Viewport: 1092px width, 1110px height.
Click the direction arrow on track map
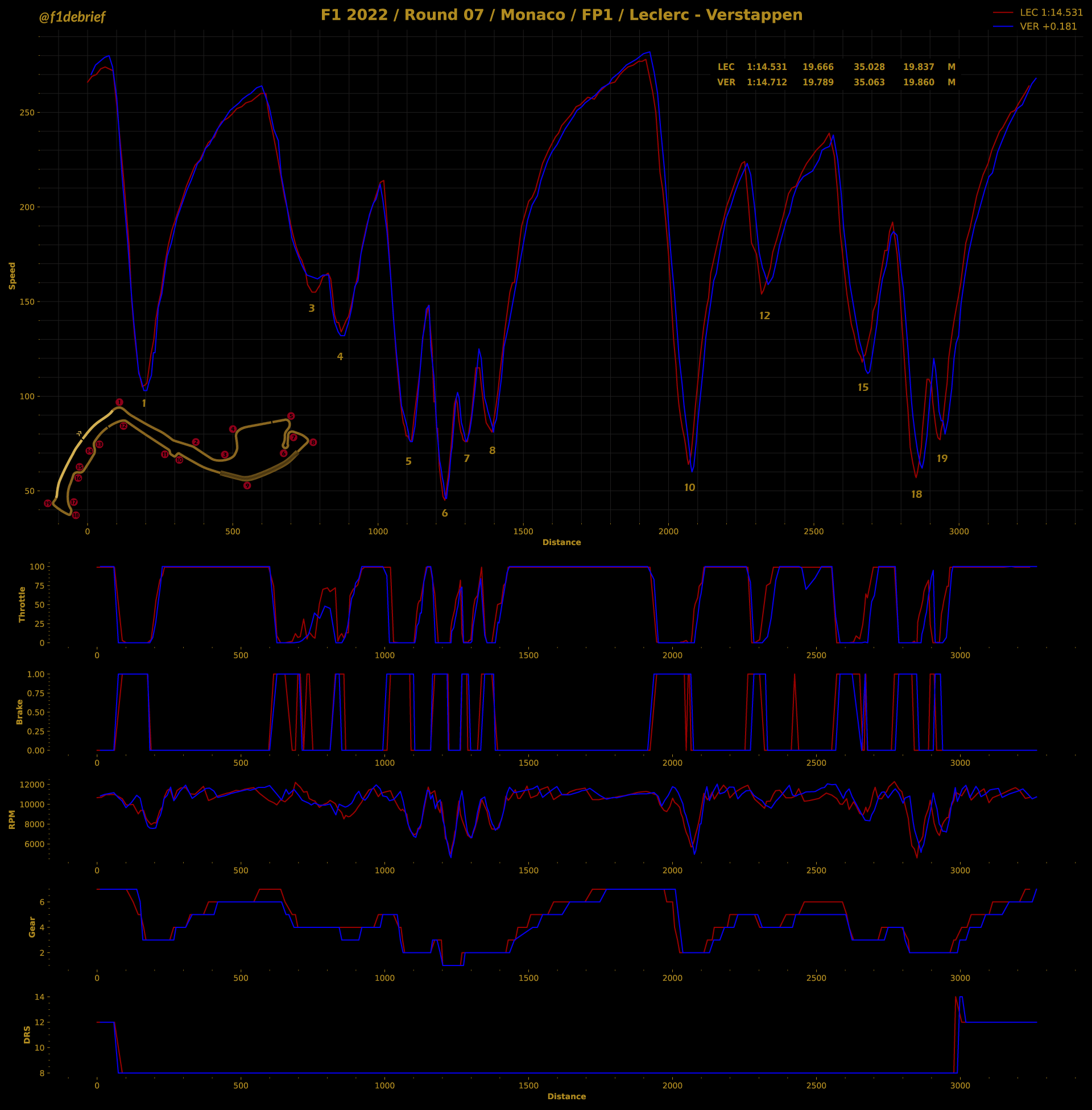(79, 434)
